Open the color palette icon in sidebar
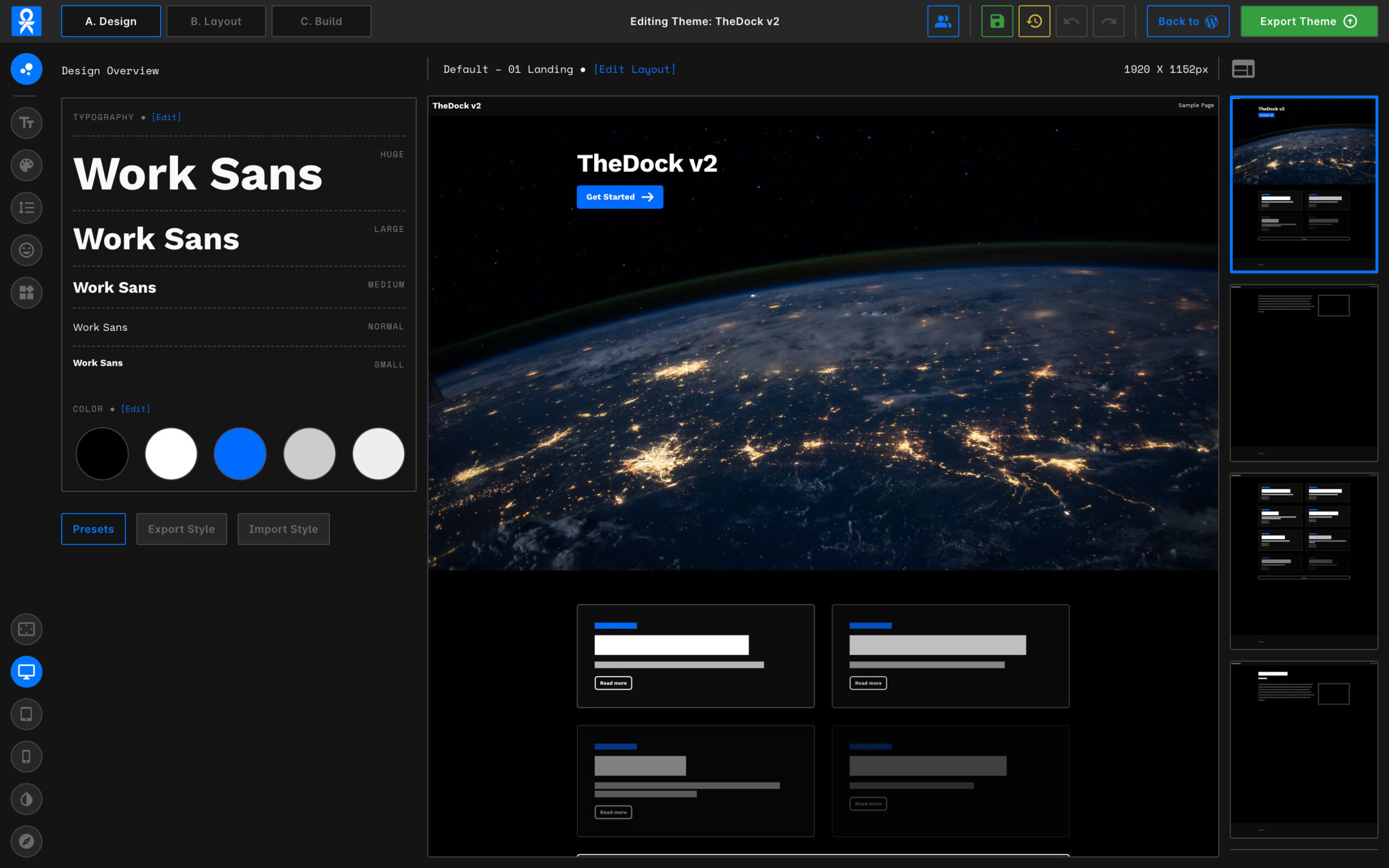Screen dimensions: 1389x868 tap(27, 165)
